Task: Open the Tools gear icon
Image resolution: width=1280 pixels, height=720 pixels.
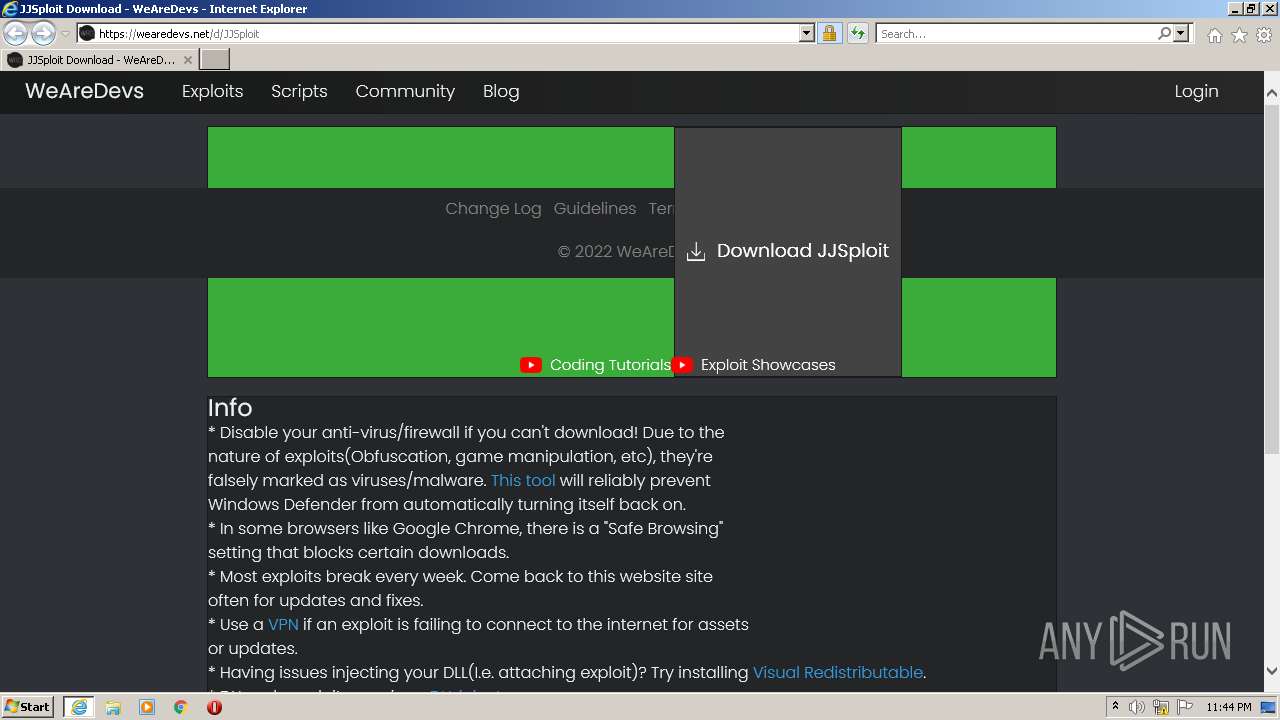Action: pos(1264,35)
